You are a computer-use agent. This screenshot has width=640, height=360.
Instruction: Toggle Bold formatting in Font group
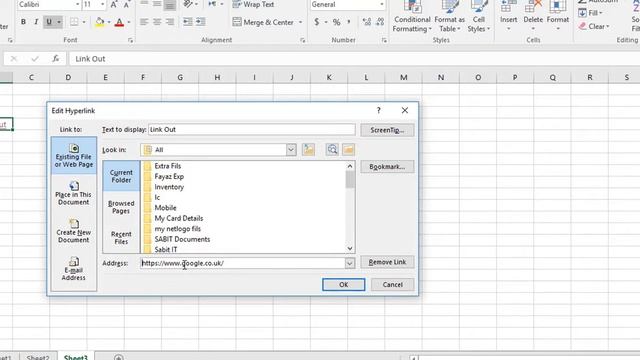[x=23, y=22]
